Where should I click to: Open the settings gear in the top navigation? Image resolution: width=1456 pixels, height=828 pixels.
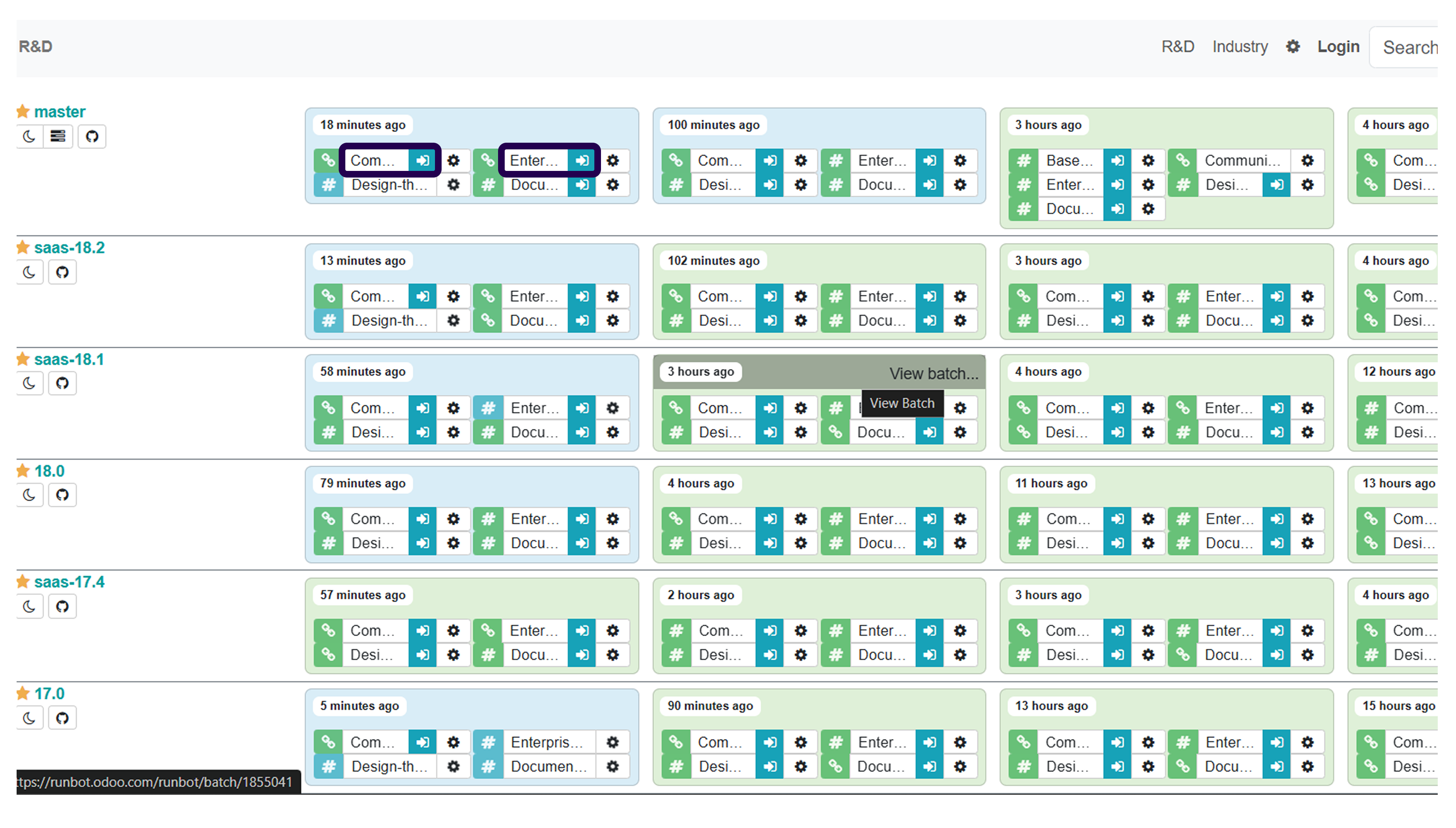1293,46
